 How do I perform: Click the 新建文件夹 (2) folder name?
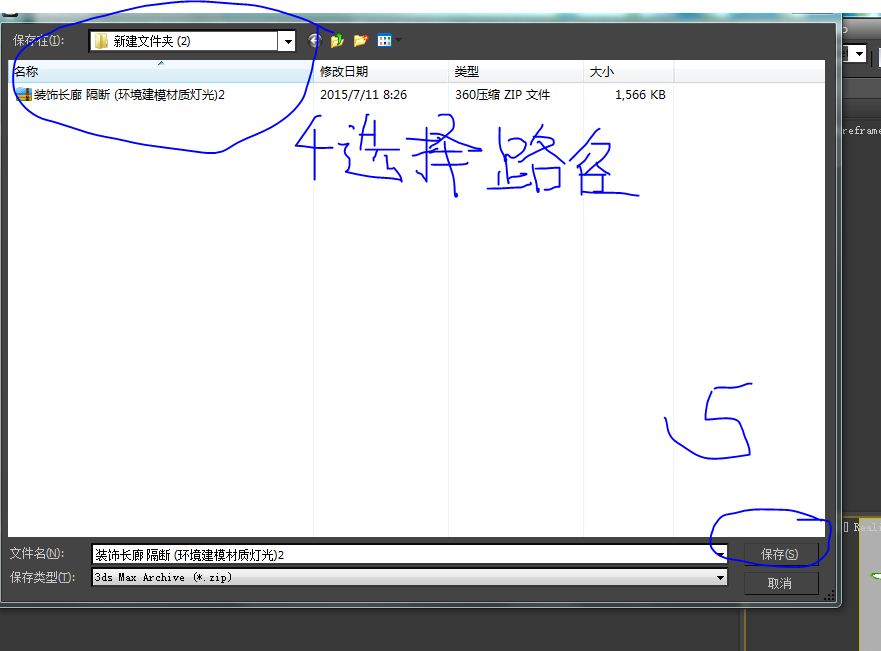(152, 41)
